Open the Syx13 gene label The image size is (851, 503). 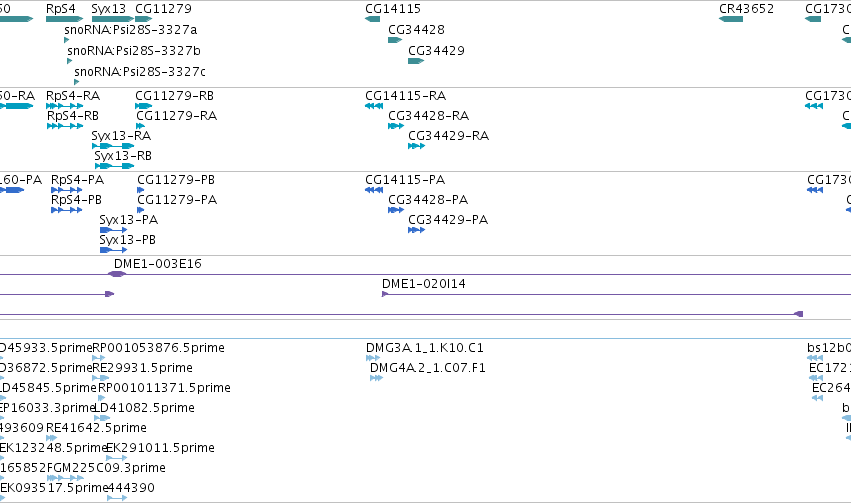[109, 9]
